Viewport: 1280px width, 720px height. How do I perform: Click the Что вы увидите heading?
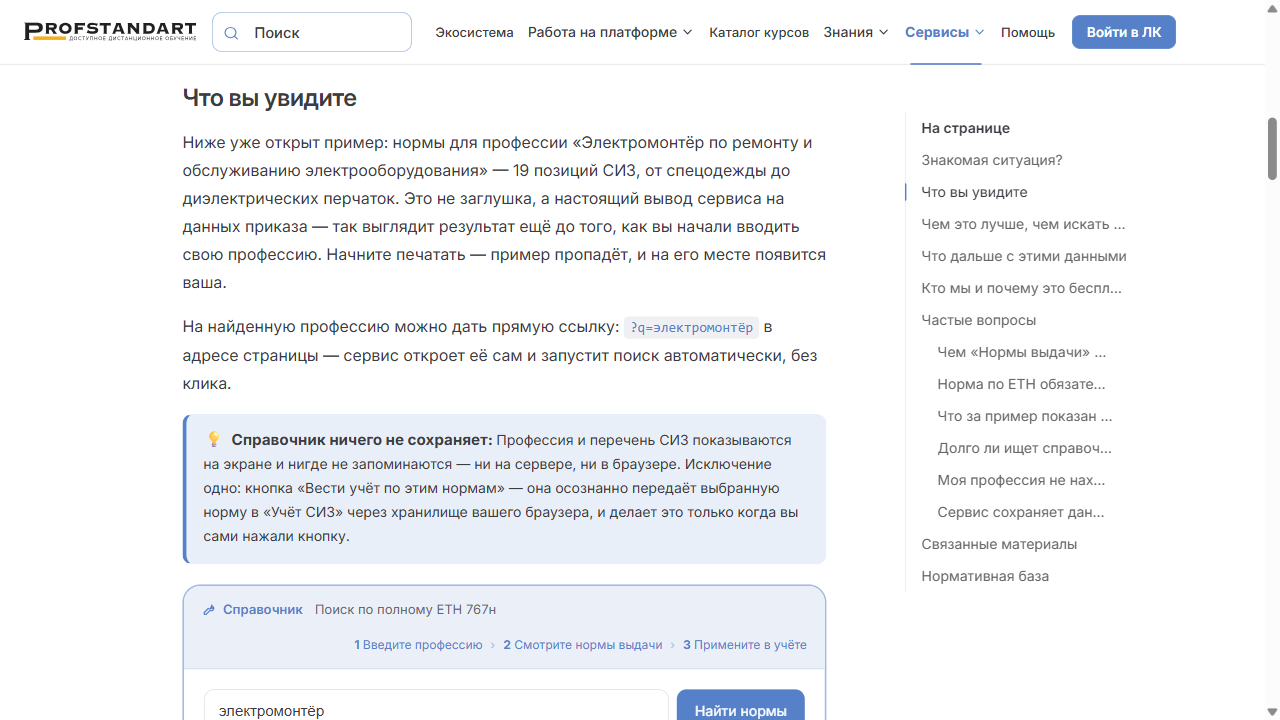(270, 98)
